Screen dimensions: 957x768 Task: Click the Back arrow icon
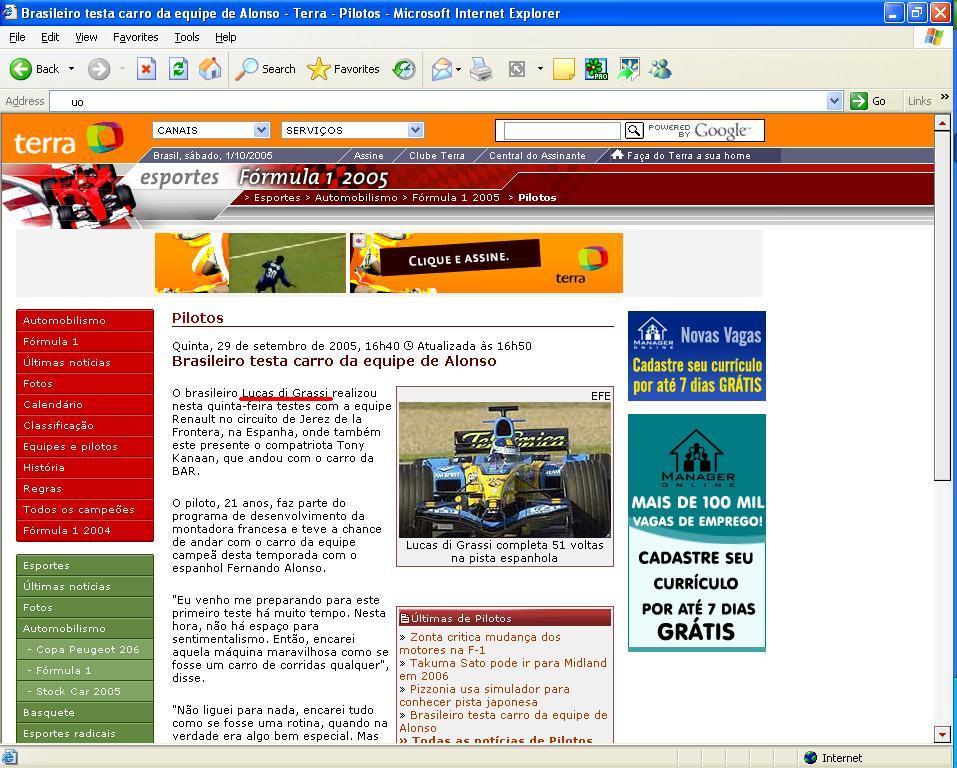pyautogui.click(x=20, y=69)
